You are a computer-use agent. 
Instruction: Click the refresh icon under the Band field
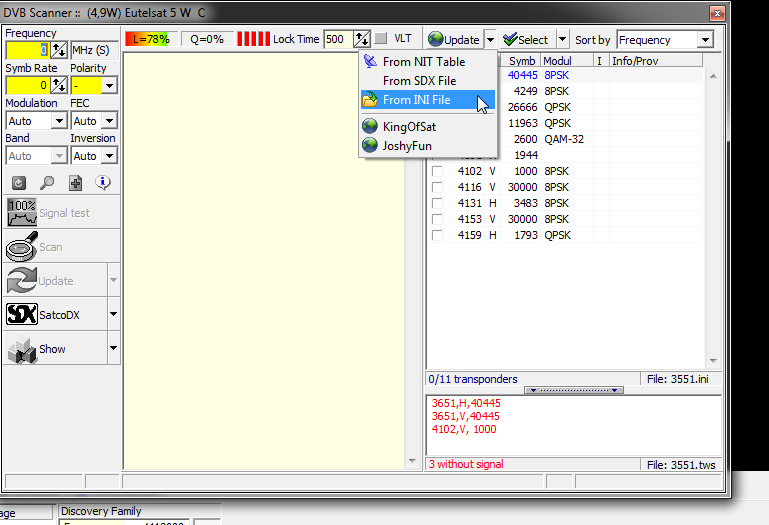pyautogui.click(x=19, y=183)
